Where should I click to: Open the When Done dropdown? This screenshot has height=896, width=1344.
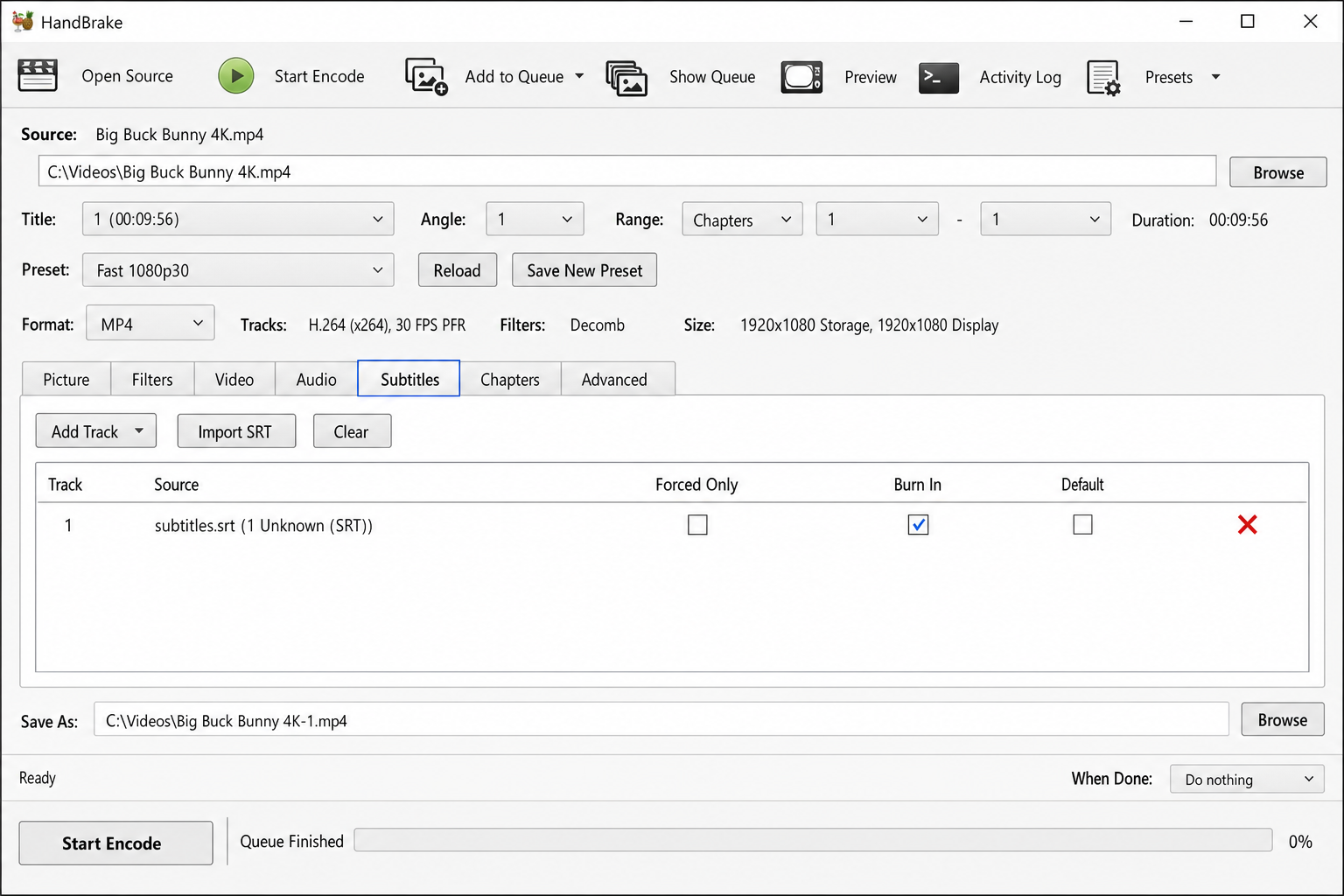(1247, 779)
